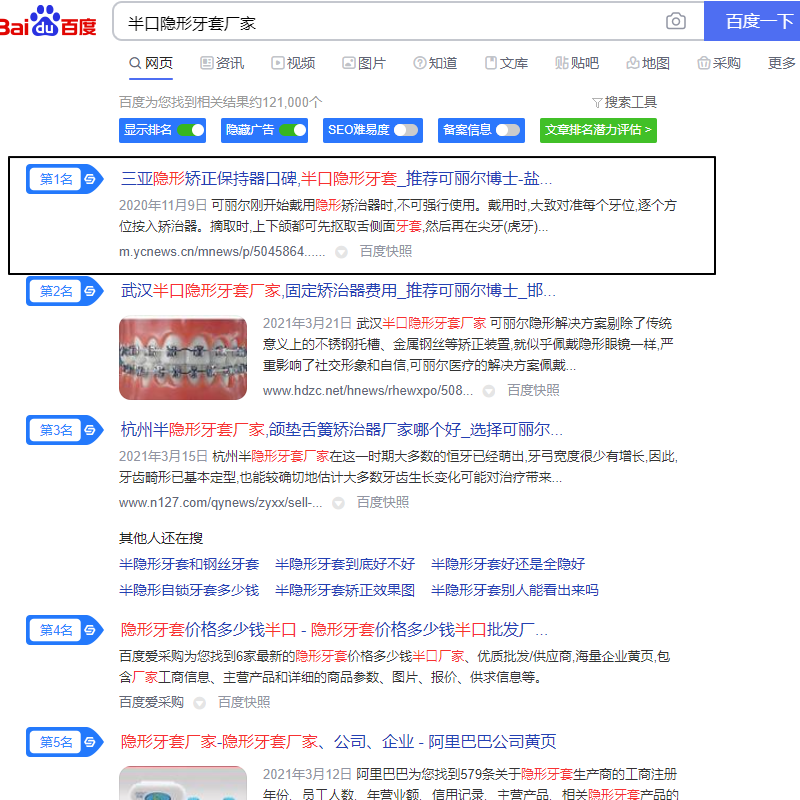Open camera image search icon
The height and width of the screenshot is (800, 800).
(x=676, y=21)
